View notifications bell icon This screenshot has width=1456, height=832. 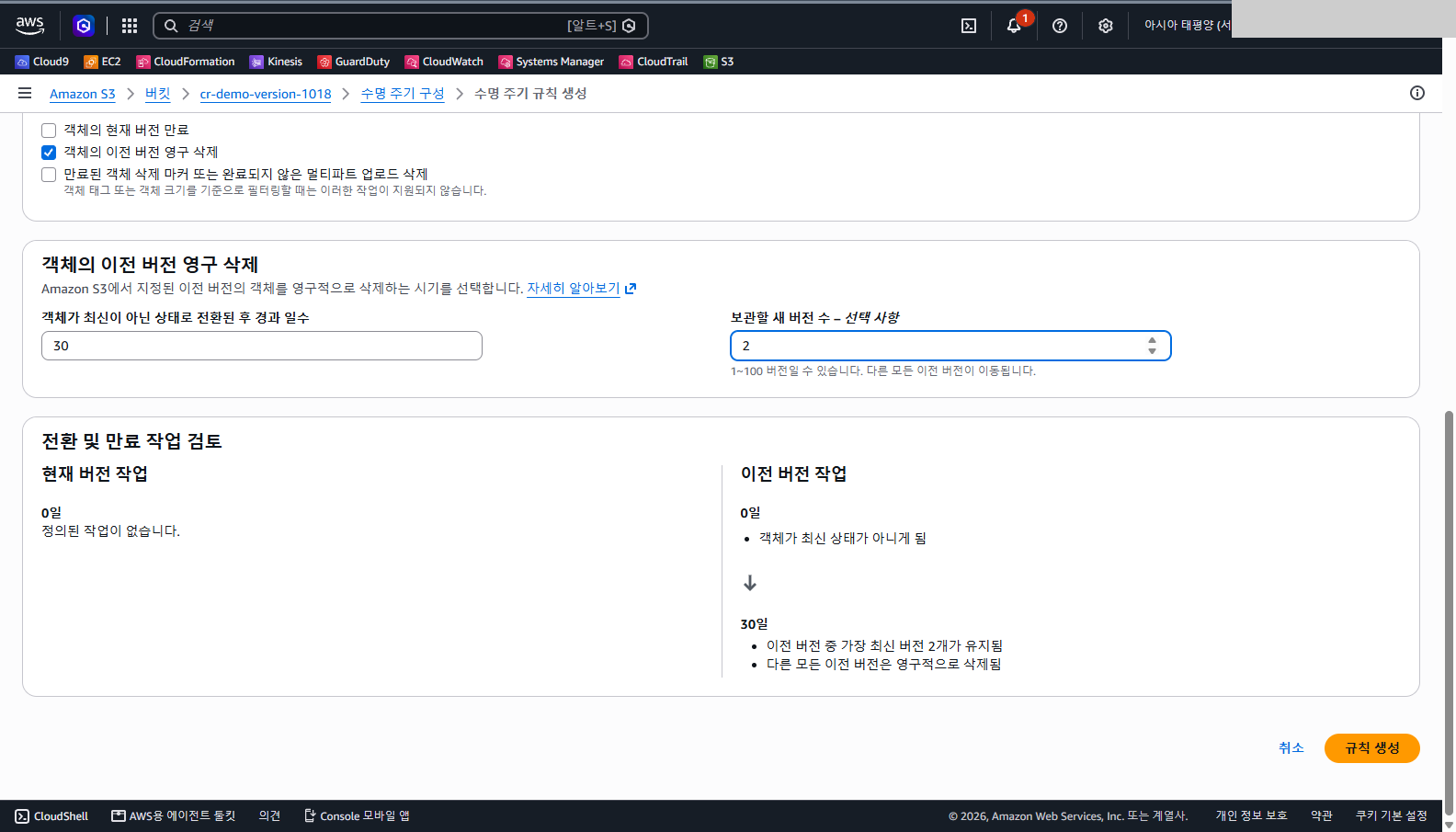click(x=1014, y=26)
